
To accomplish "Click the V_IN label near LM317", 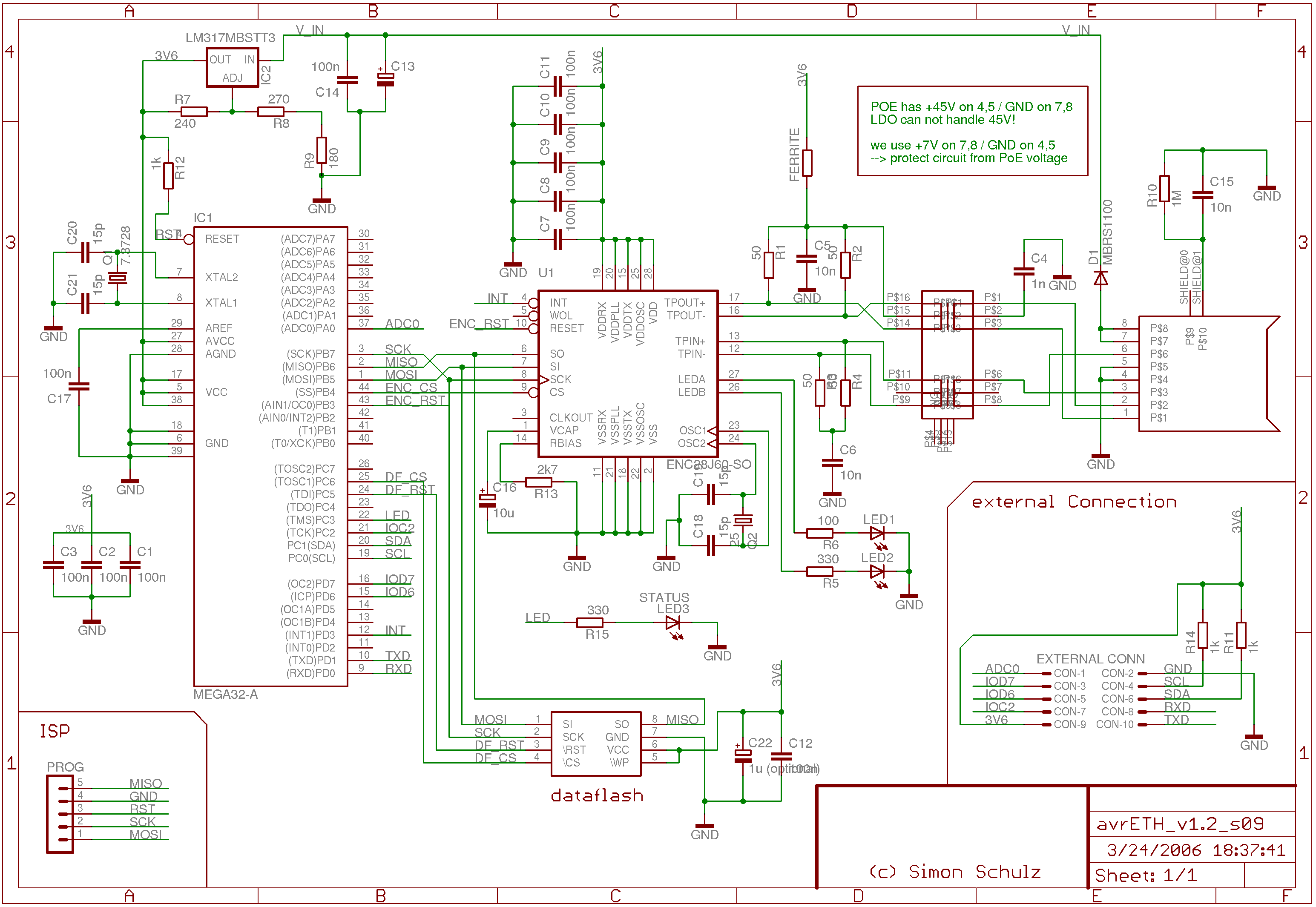I will click(310, 30).
